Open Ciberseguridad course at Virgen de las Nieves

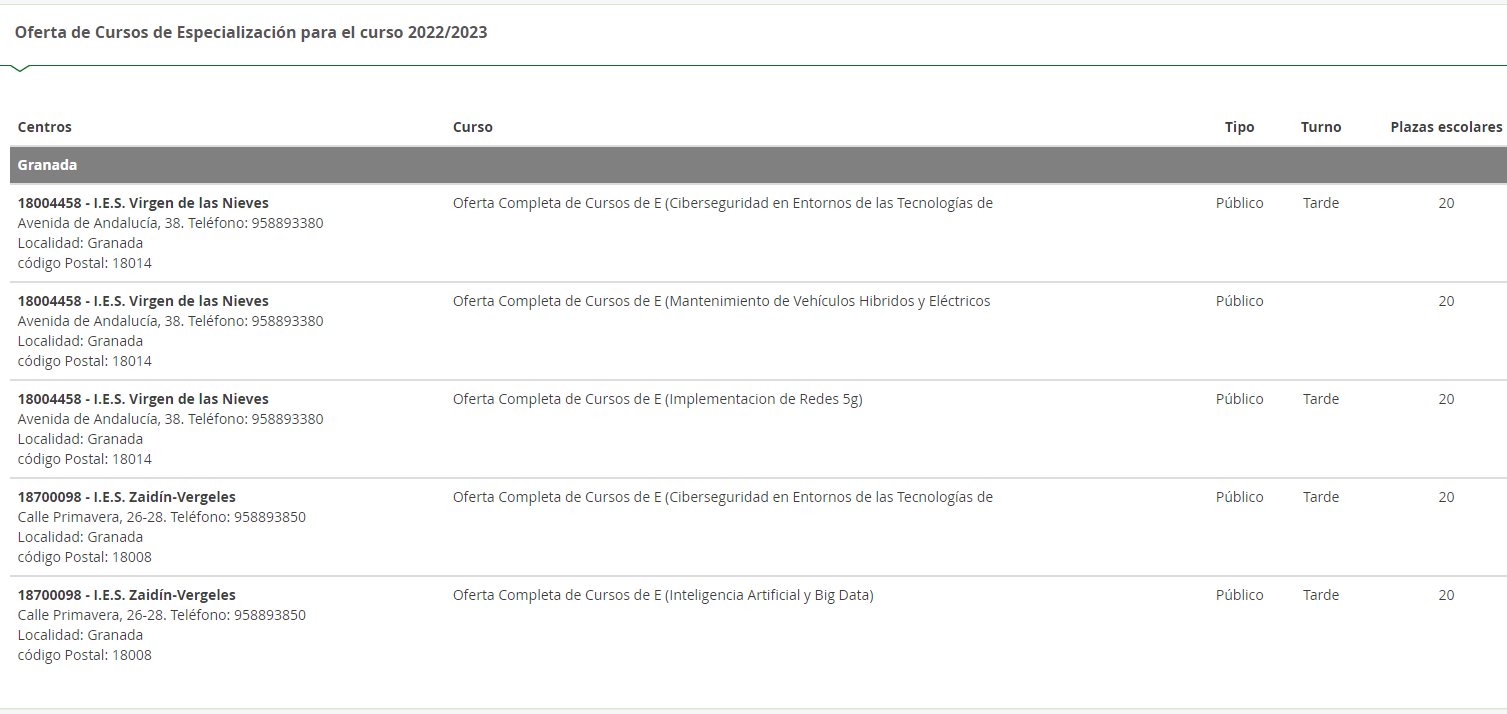[722, 203]
